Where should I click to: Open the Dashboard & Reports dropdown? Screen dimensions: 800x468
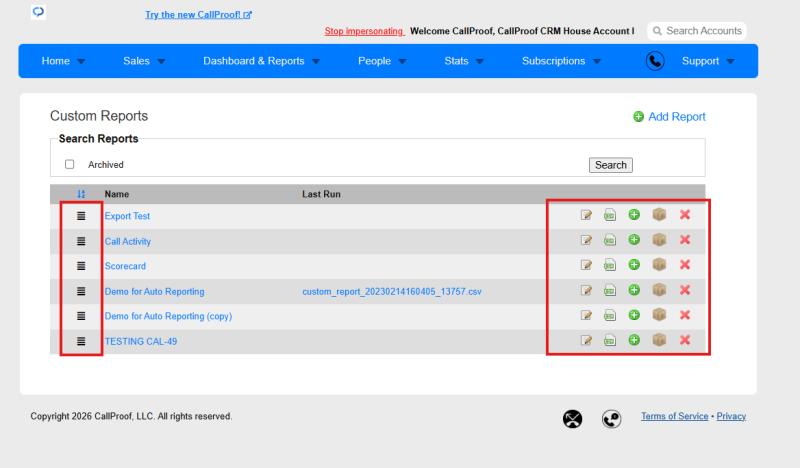(x=262, y=61)
